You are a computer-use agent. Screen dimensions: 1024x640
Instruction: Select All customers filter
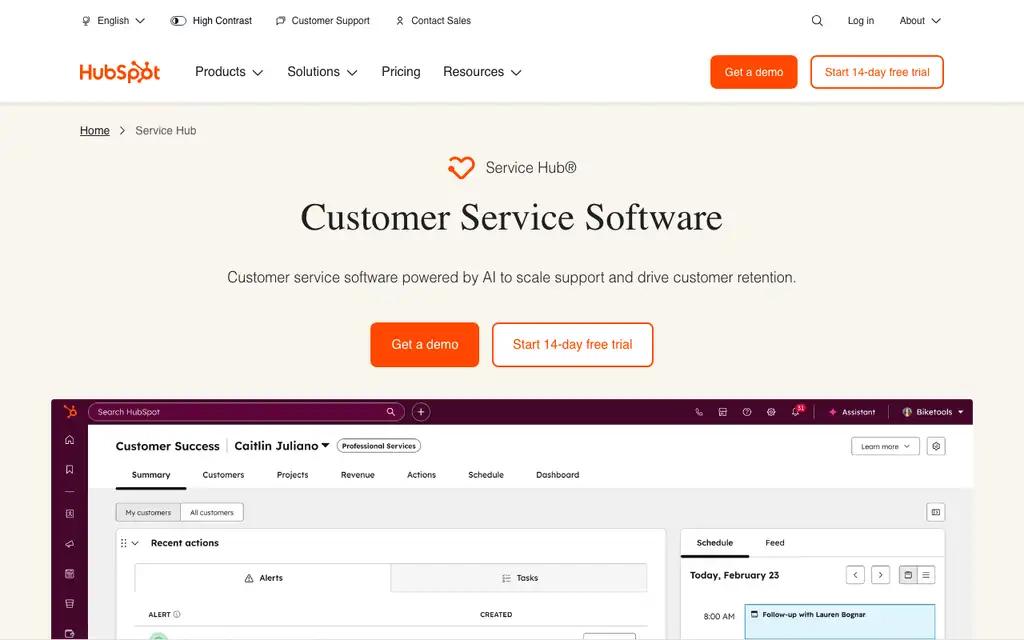(x=212, y=513)
